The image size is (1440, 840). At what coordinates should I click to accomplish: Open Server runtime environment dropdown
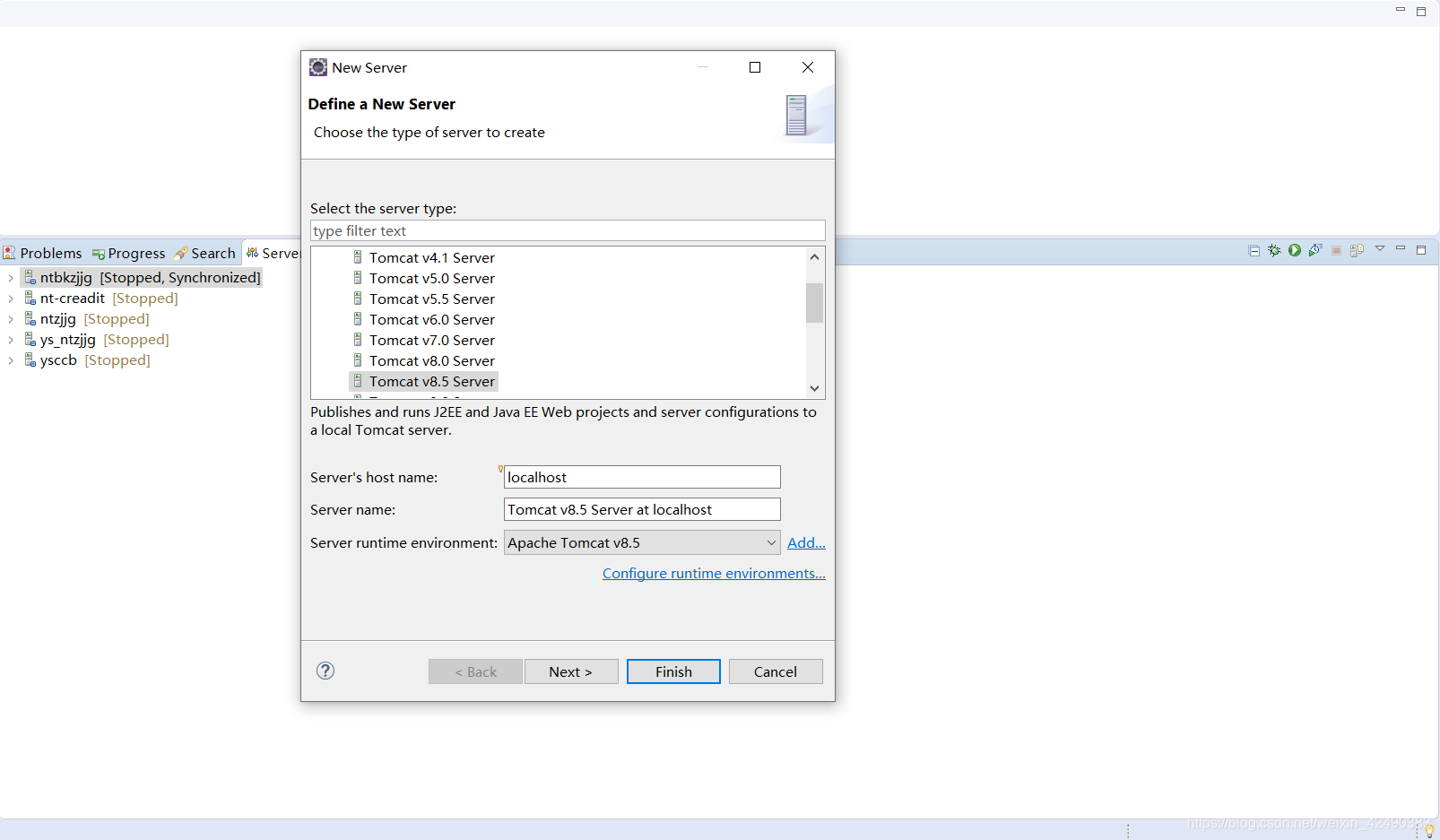pos(642,542)
